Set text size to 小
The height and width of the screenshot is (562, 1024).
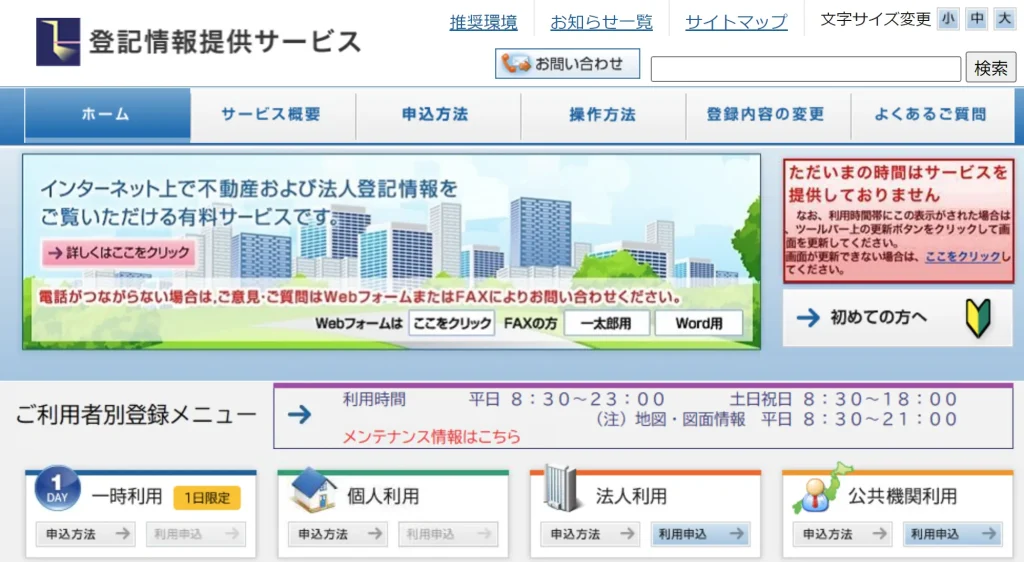(x=948, y=19)
